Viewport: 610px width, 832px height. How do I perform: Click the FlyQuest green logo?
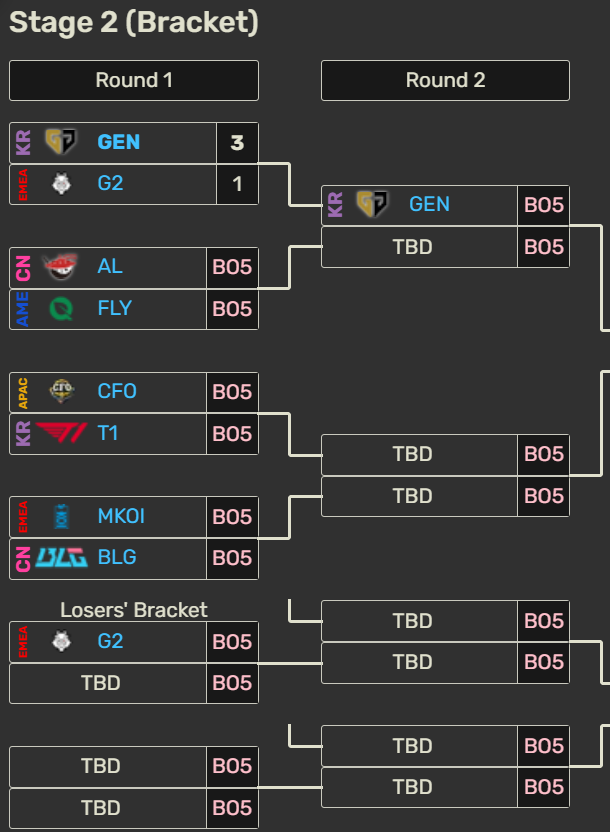pyautogui.click(x=61, y=308)
